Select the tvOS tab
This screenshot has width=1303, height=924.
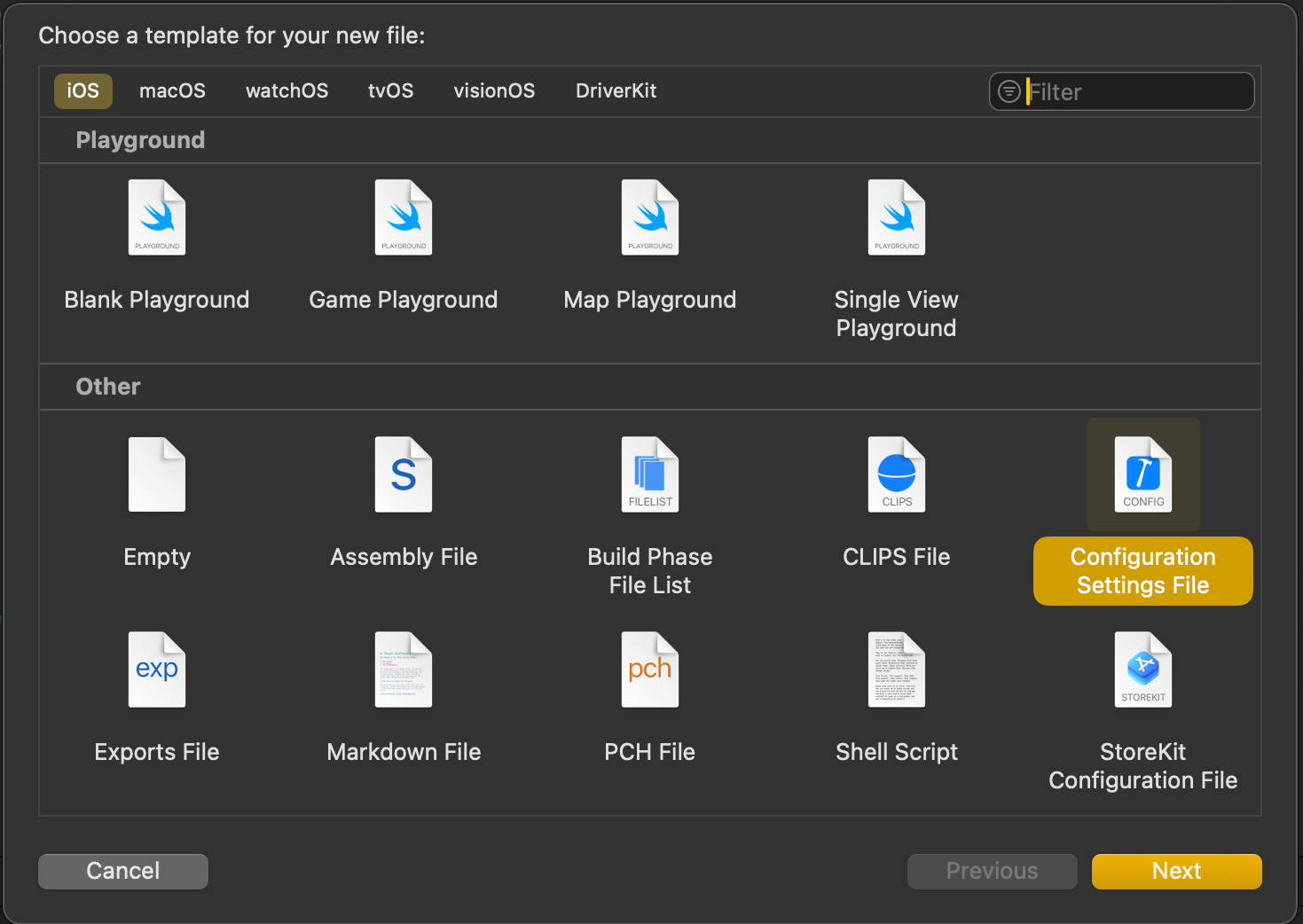click(x=391, y=91)
